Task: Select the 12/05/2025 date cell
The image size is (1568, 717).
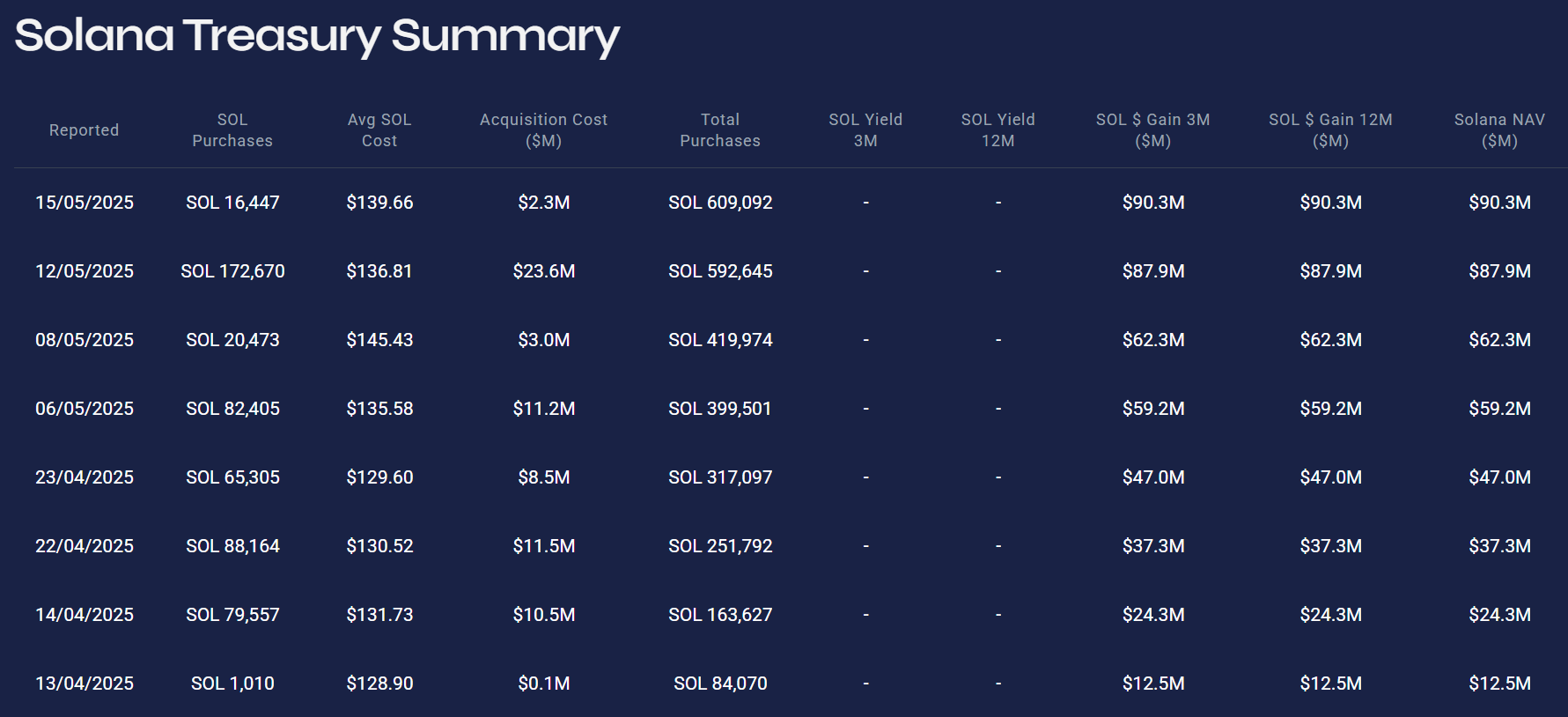Action: [x=85, y=271]
